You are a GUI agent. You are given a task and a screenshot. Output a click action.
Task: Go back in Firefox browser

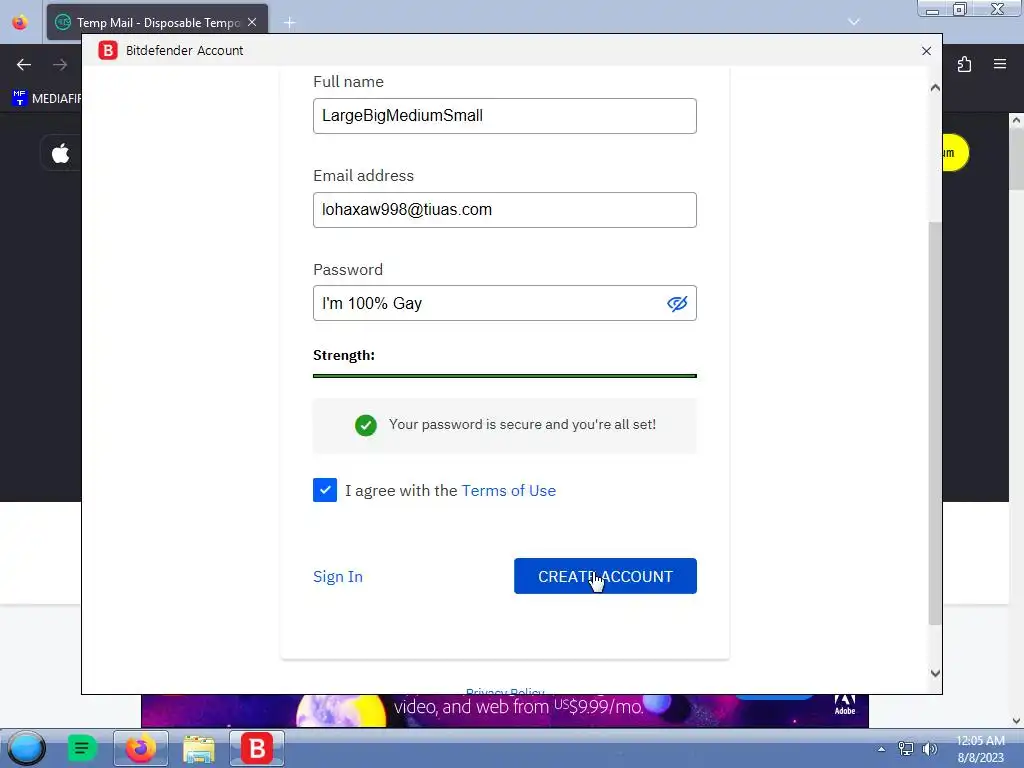[x=24, y=65]
